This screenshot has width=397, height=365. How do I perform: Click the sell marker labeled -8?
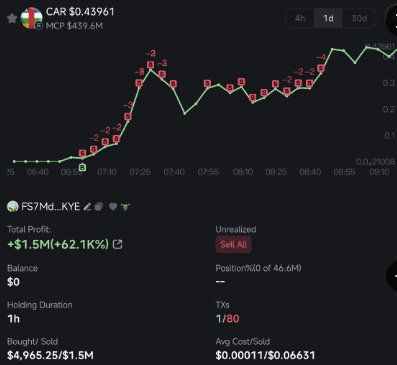coord(139,83)
